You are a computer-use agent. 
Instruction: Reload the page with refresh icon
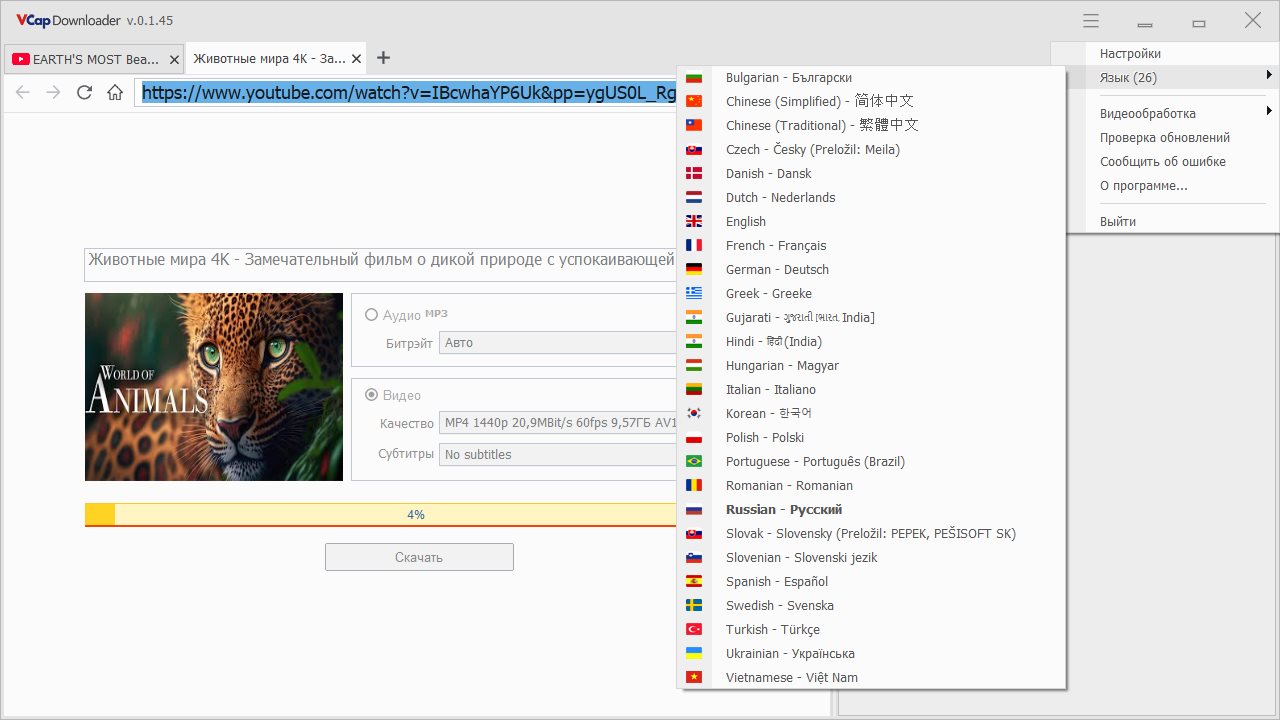(x=85, y=93)
